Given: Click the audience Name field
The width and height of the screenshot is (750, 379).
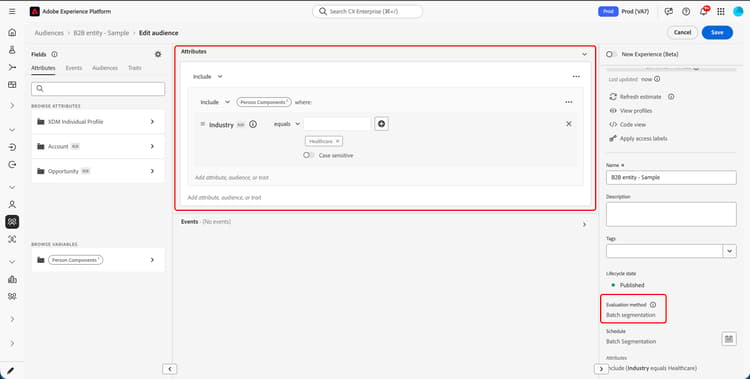Looking at the screenshot, I should point(671,177).
